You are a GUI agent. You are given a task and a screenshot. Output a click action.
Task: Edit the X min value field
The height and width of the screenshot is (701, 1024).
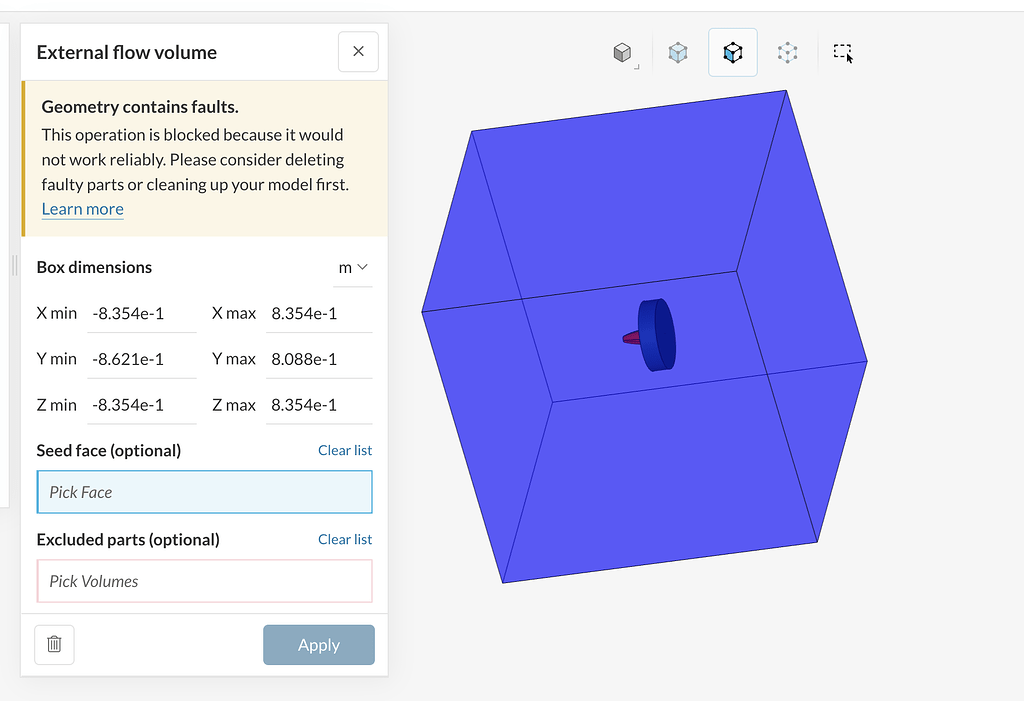pos(140,312)
